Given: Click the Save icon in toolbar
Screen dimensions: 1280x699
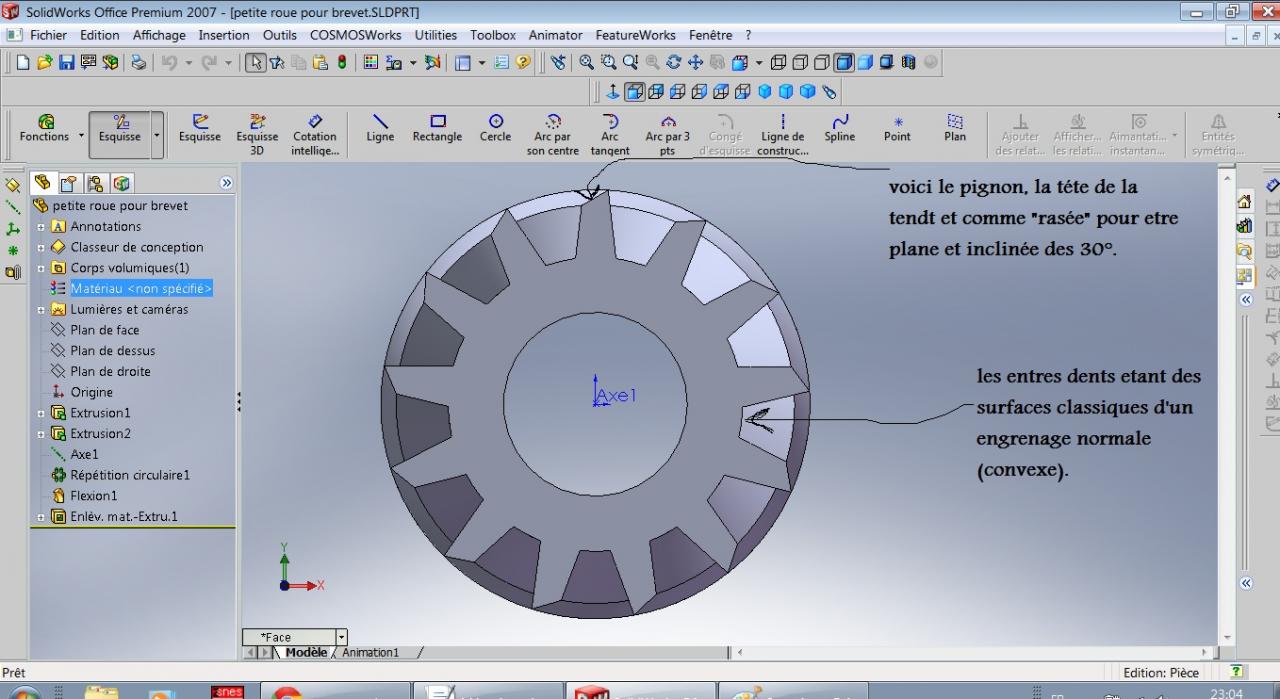Looking at the screenshot, I should tap(66, 62).
